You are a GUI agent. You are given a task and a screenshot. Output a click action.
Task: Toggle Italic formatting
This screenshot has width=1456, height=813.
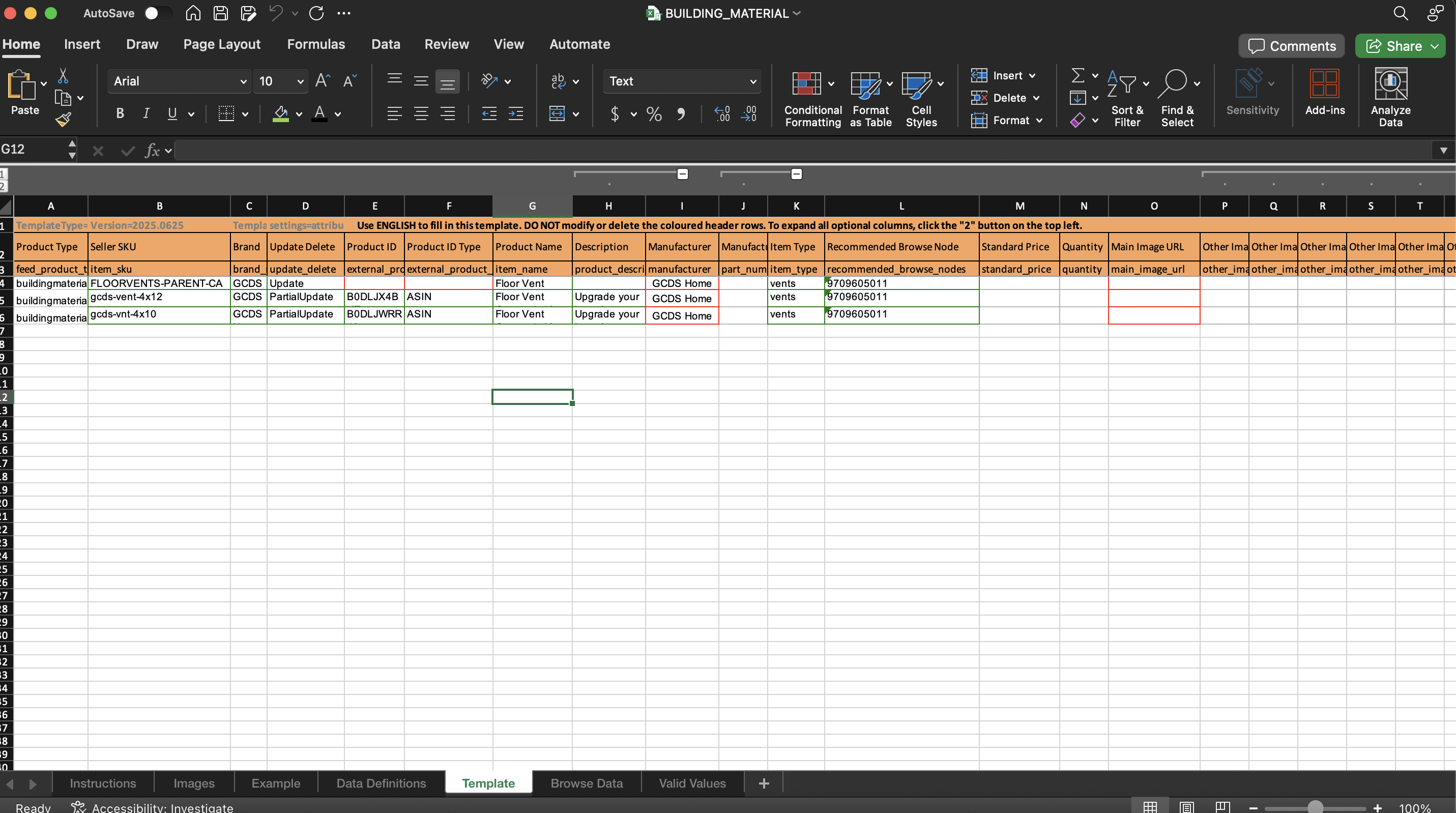click(146, 113)
